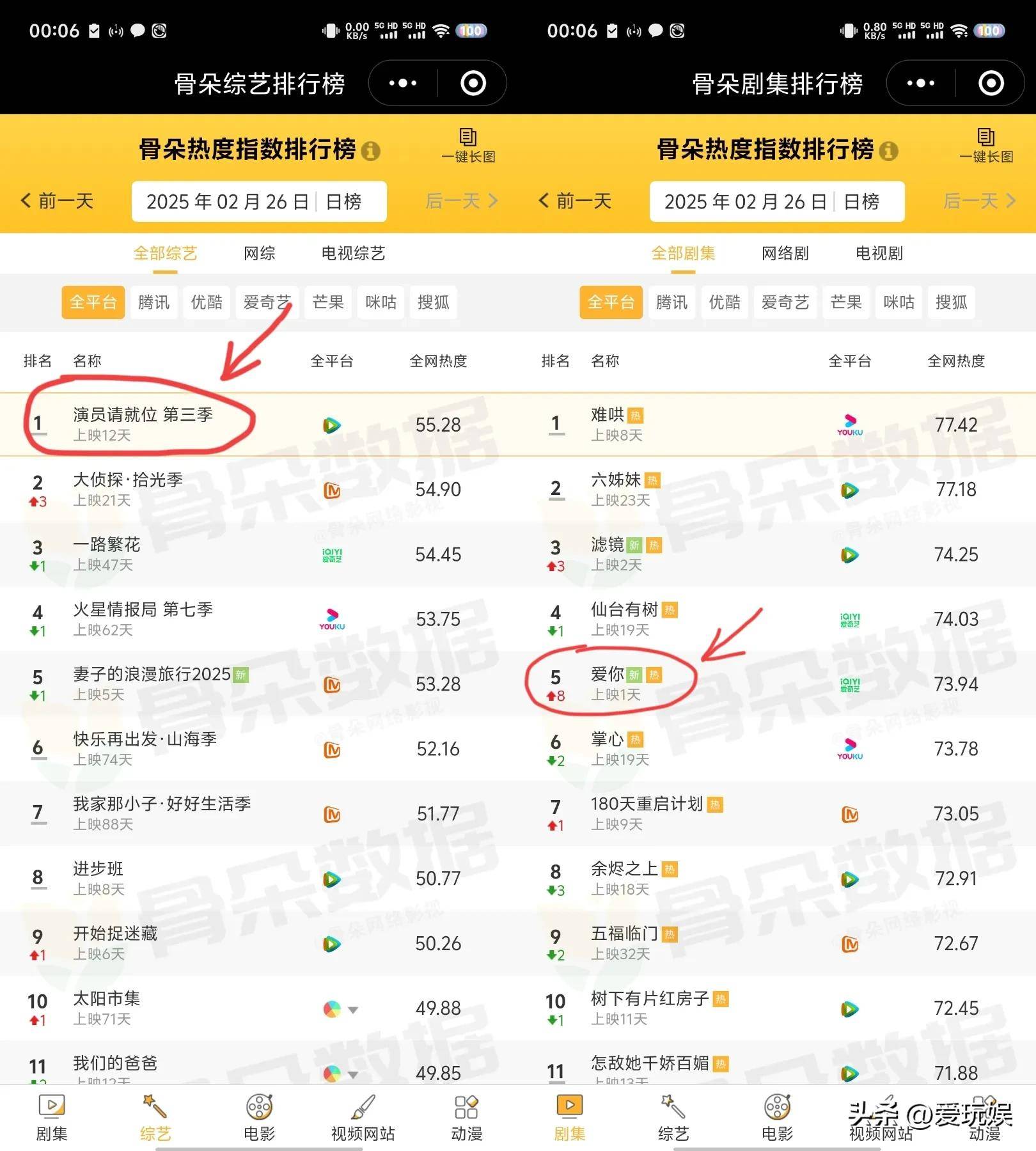The width and height of the screenshot is (1036, 1151).
Task: Open 综艺 in the left screen's bottom navigation
Action: [155, 1118]
